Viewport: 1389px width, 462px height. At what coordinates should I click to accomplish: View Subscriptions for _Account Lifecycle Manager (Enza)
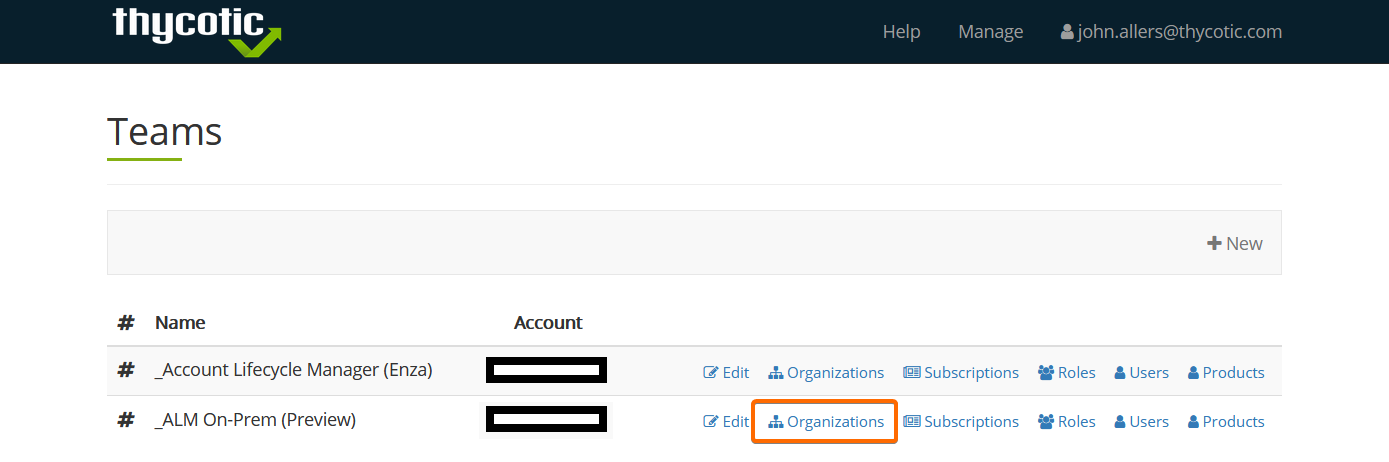[961, 372]
